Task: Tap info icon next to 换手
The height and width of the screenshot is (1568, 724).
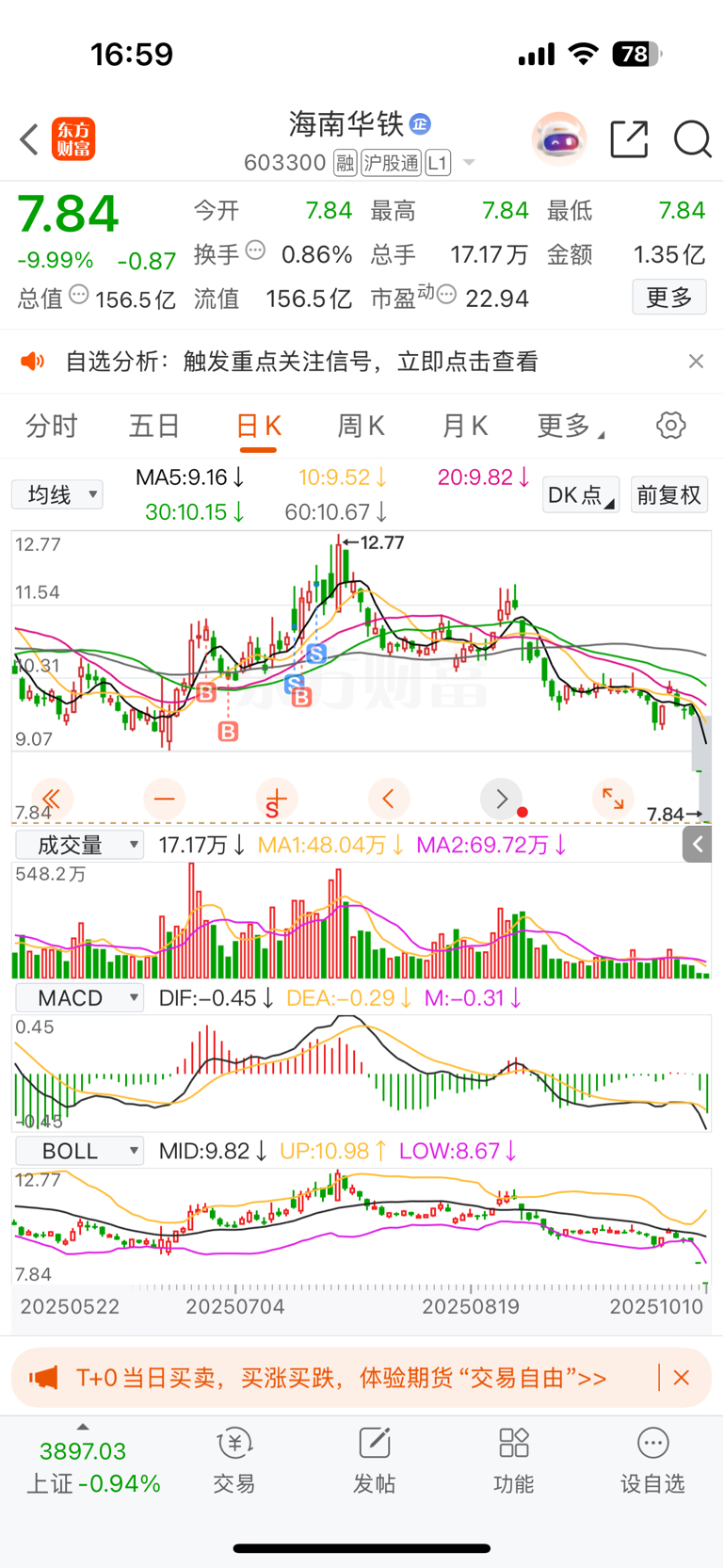Action: tap(255, 251)
